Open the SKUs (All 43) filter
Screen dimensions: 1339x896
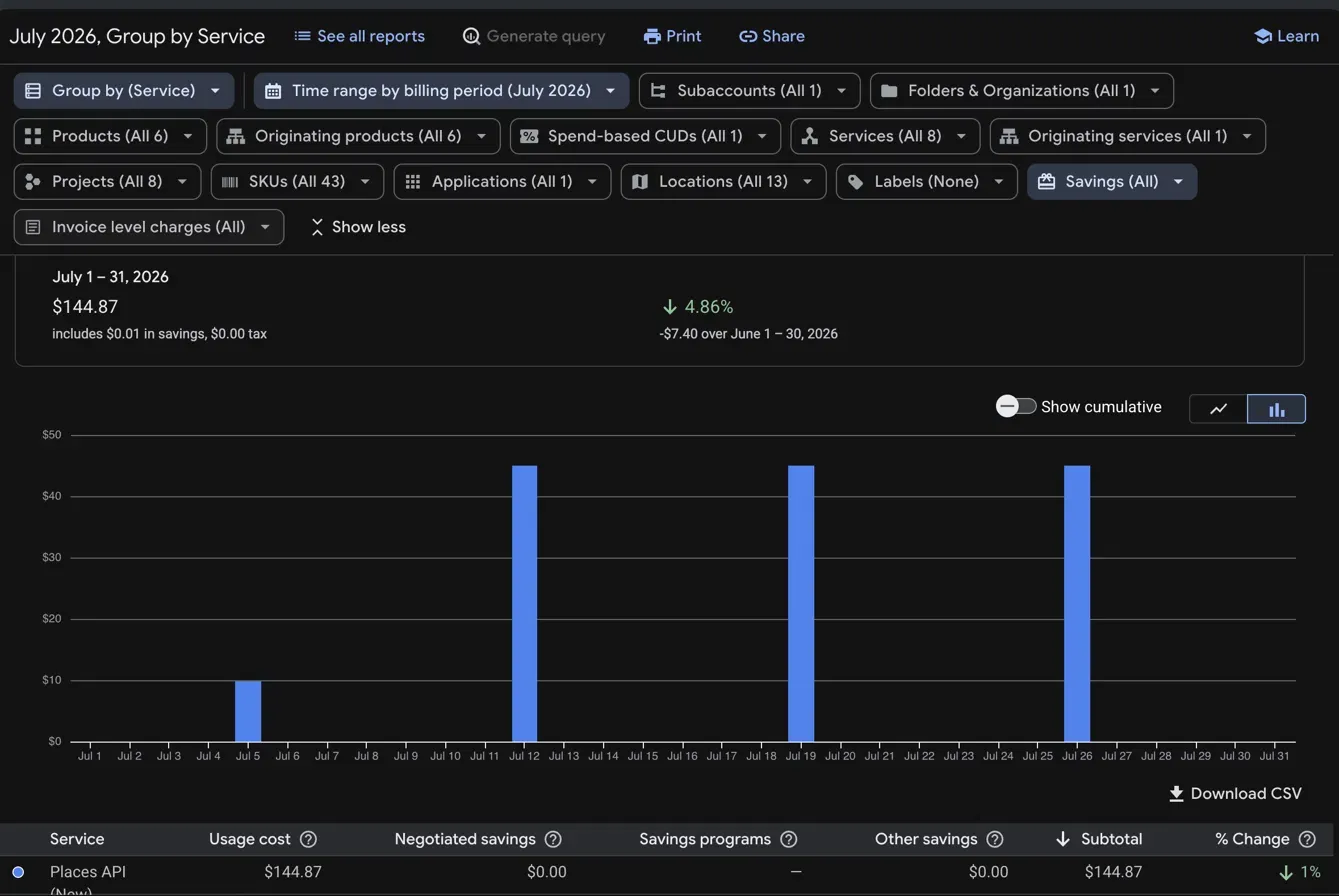[x=297, y=182]
